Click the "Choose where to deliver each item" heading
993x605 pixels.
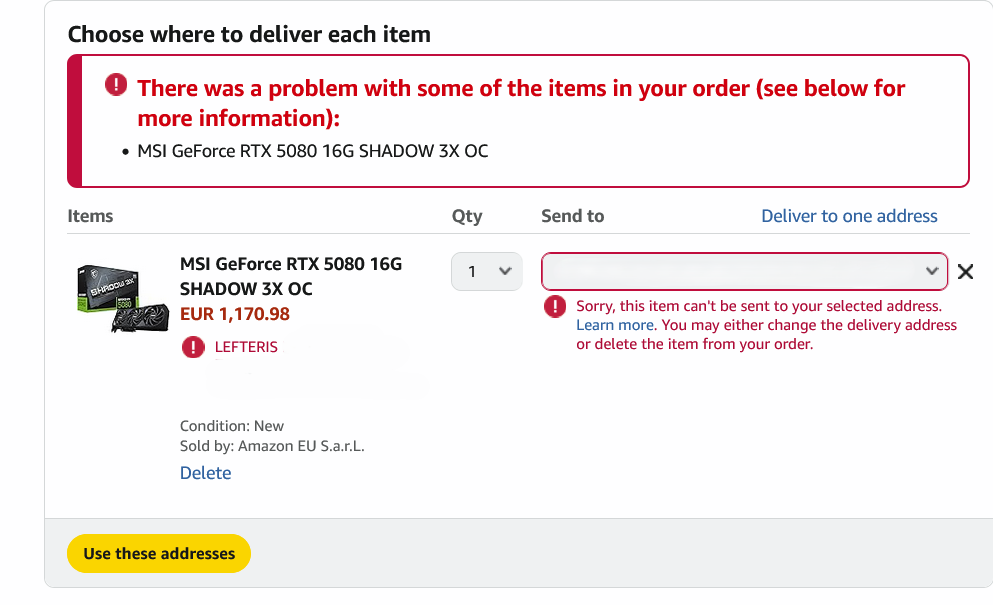[249, 34]
